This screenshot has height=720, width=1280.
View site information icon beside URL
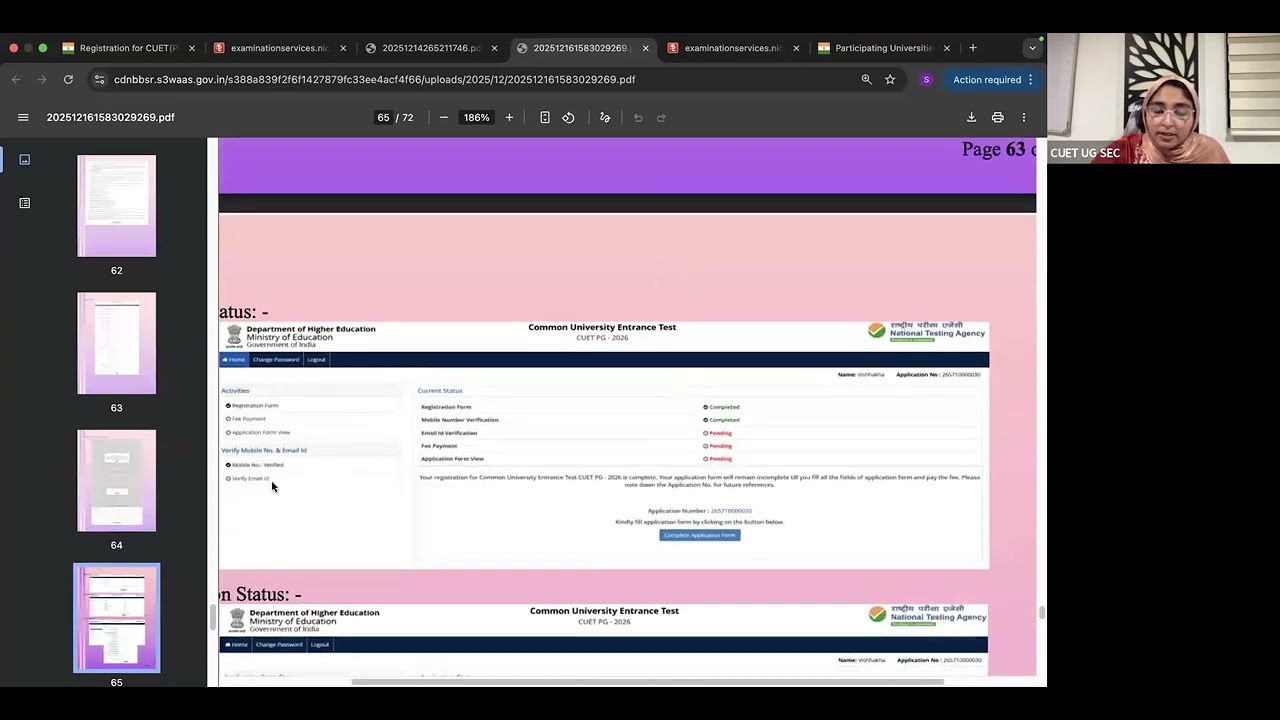99,79
